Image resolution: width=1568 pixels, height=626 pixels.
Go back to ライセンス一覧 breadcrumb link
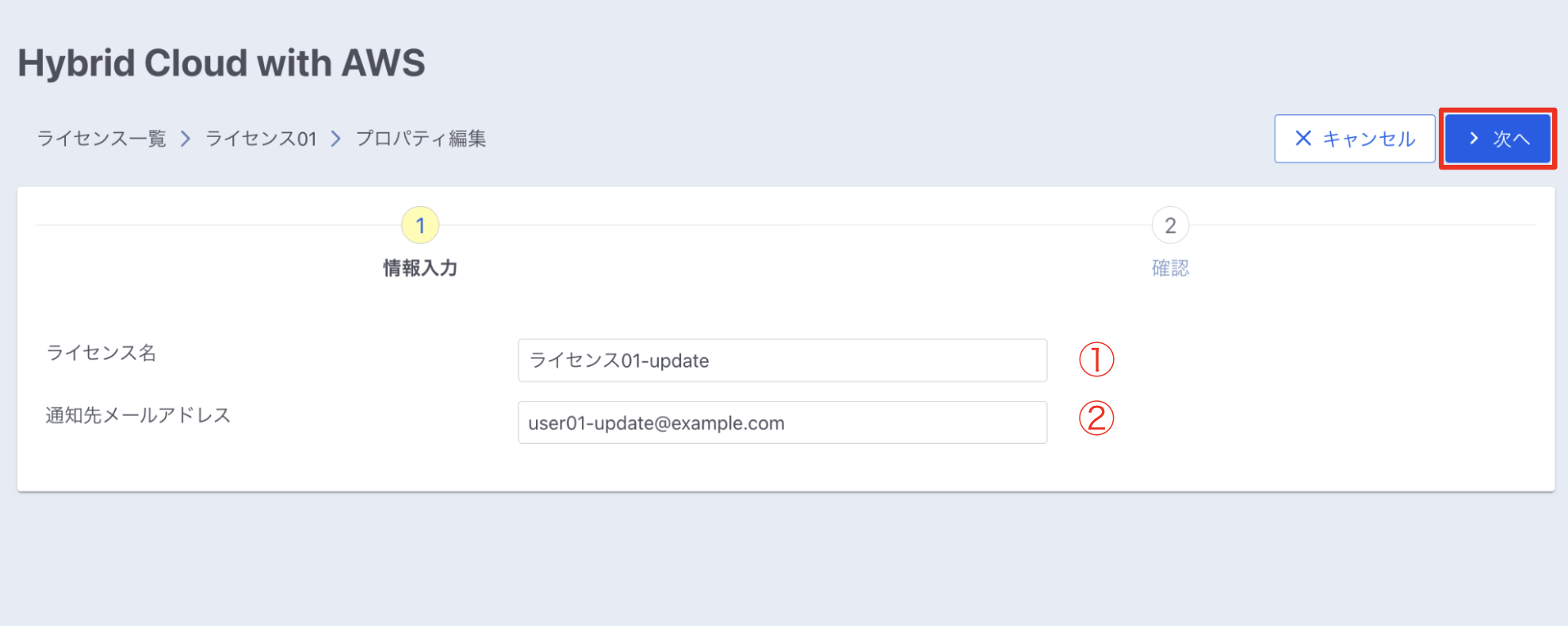pyautogui.click(x=101, y=139)
